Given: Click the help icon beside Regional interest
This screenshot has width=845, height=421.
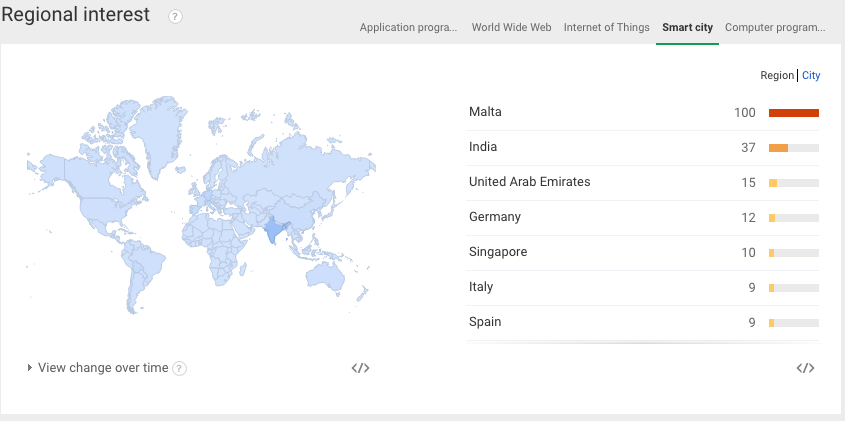Looking at the screenshot, I should pyautogui.click(x=176, y=17).
